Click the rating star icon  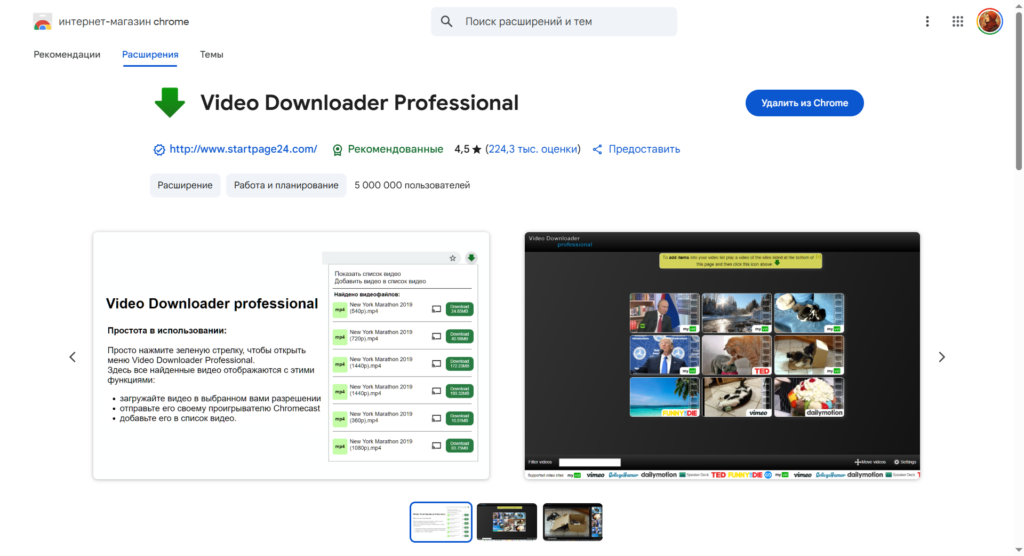[x=477, y=150]
